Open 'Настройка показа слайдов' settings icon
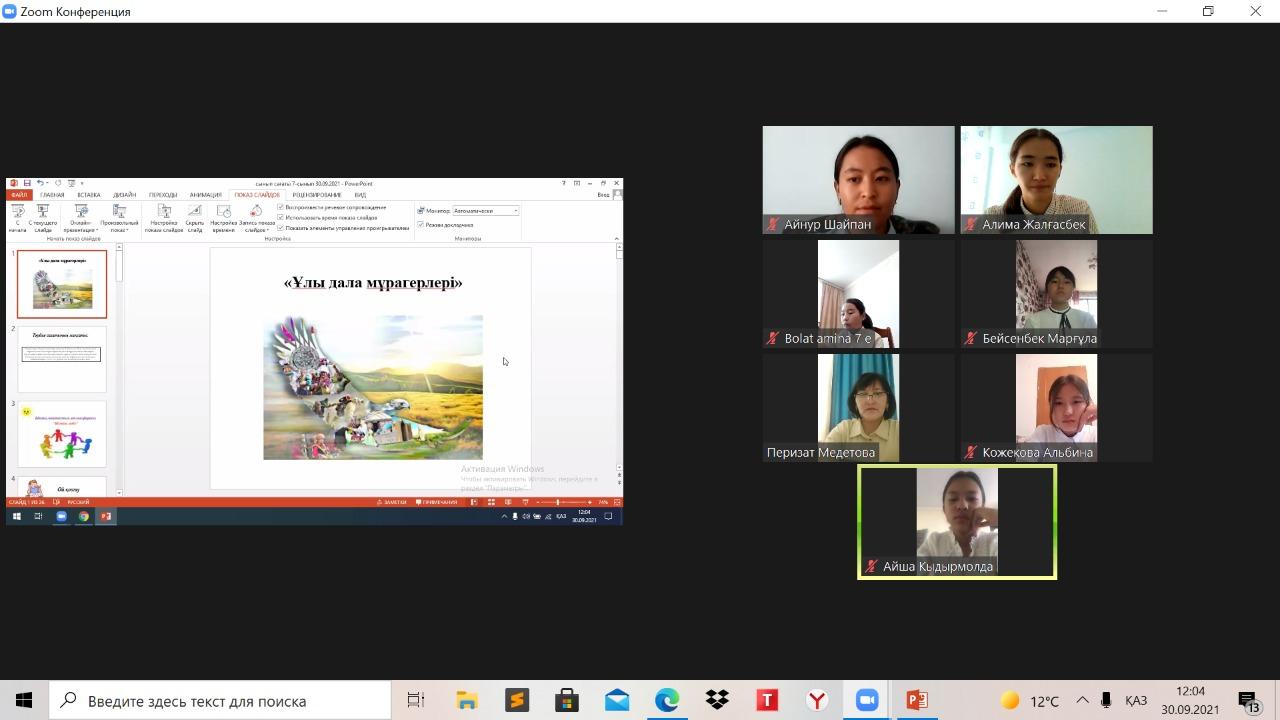The image size is (1280, 720). 164,212
